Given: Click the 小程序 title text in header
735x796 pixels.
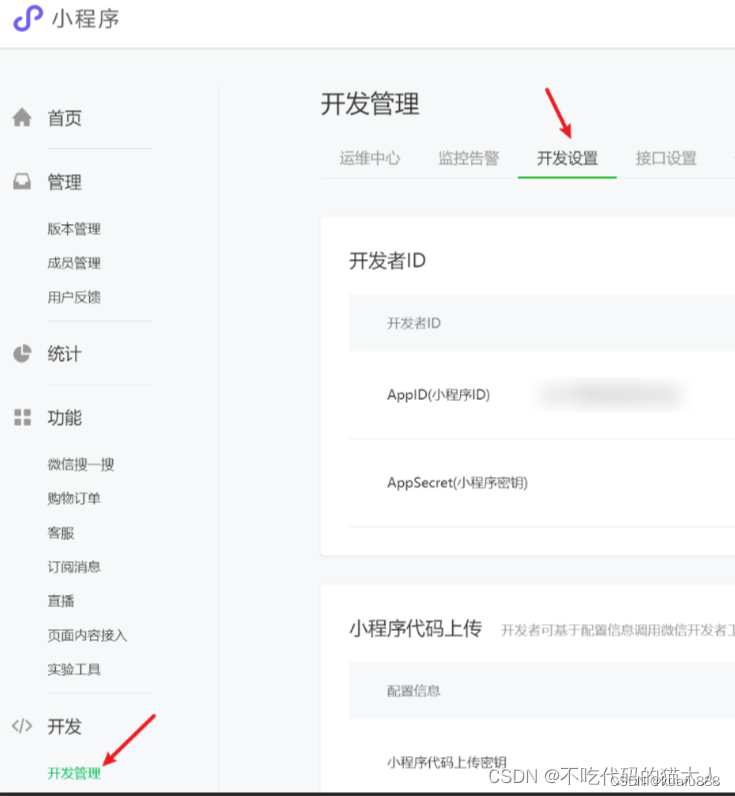Looking at the screenshot, I should pos(86,19).
